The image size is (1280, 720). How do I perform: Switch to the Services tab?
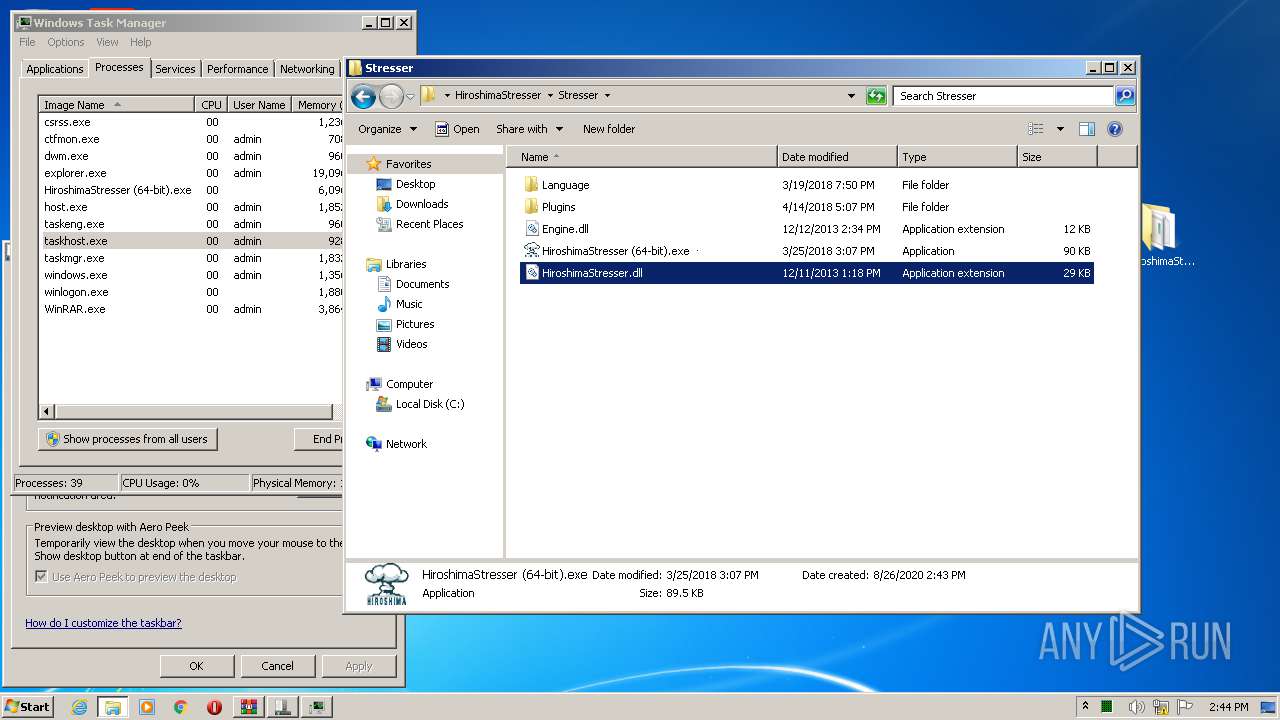point(175,69)
